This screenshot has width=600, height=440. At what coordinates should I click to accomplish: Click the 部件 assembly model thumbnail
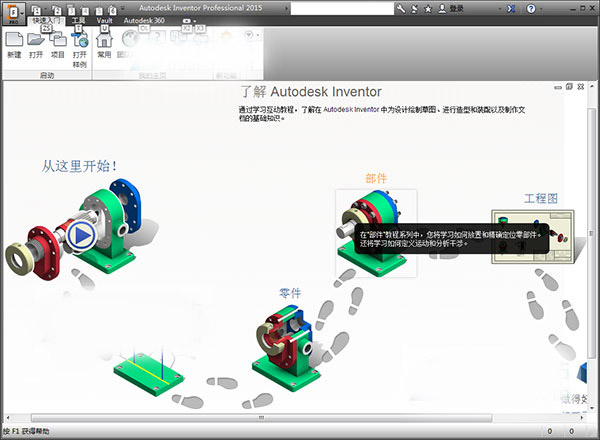point(376,233)
